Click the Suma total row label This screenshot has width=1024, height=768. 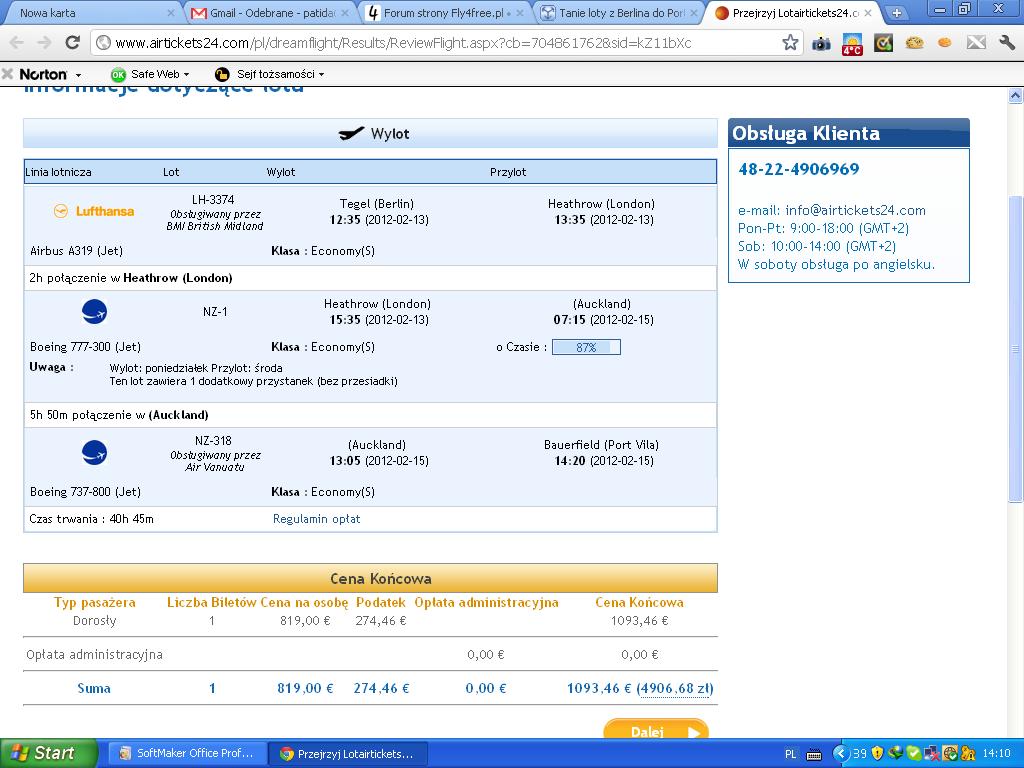point(94,688)
